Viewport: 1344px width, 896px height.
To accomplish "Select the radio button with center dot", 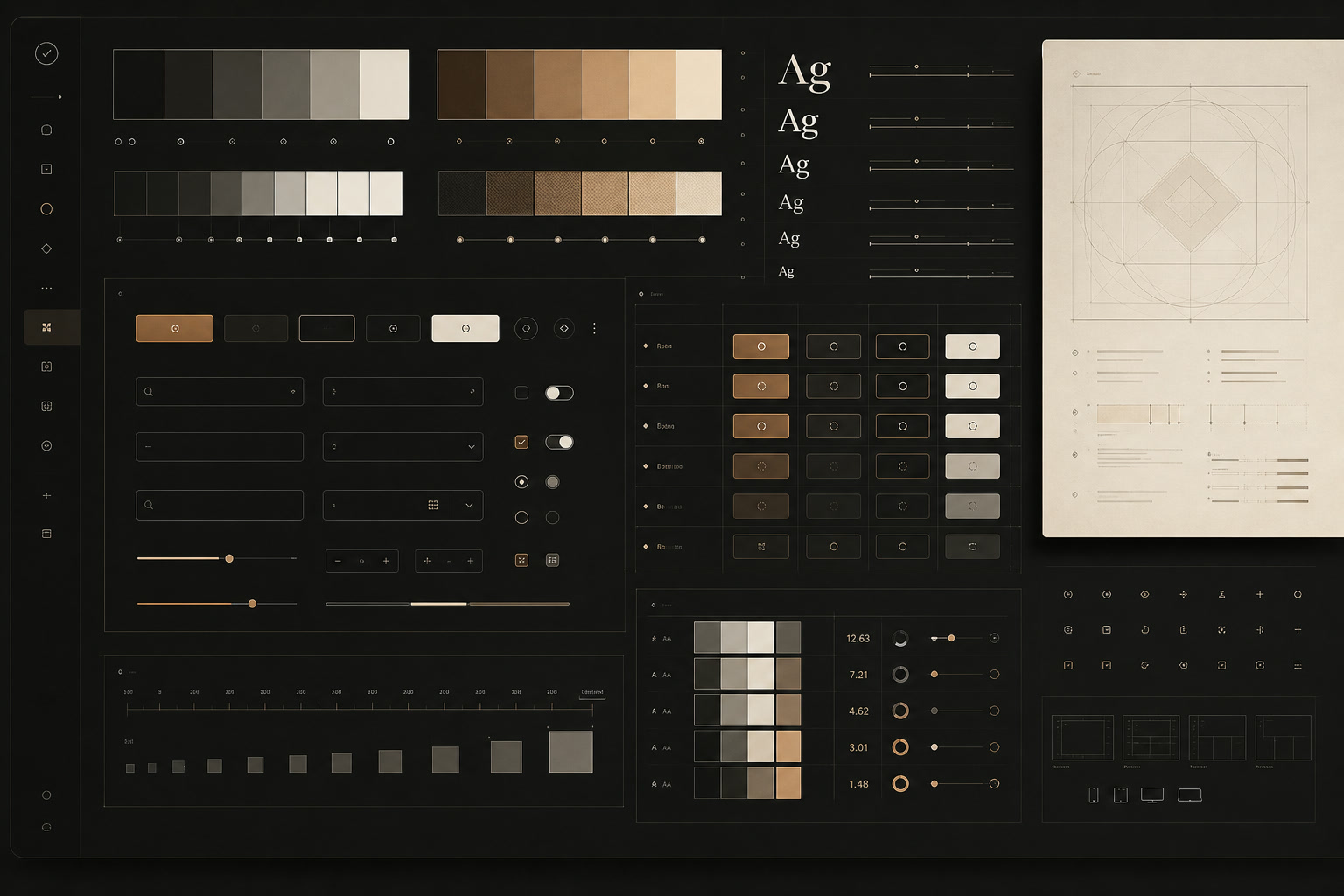I will pyautogui.click(x=521, y=482).
